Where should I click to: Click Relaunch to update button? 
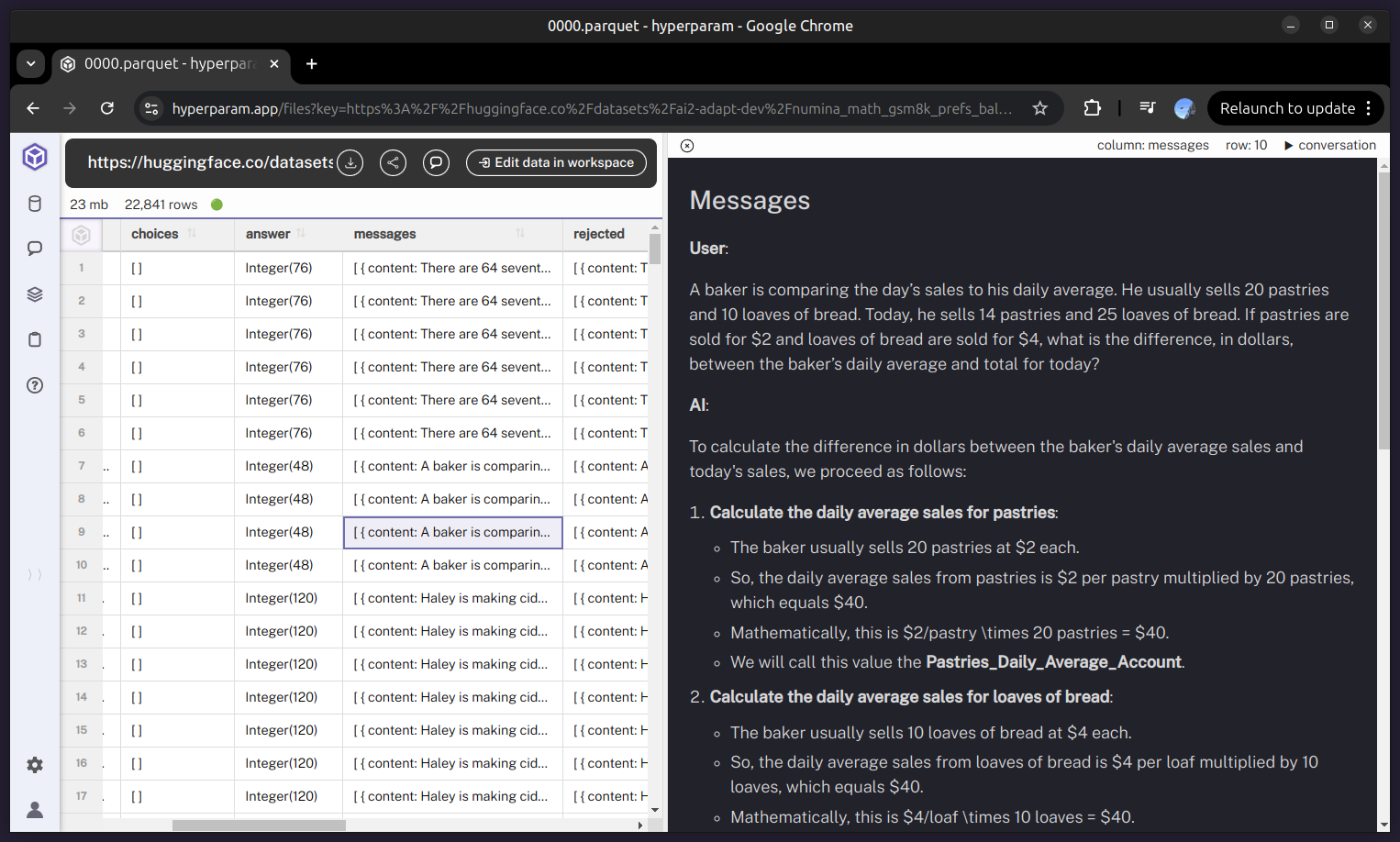(x=1286, y=108)
